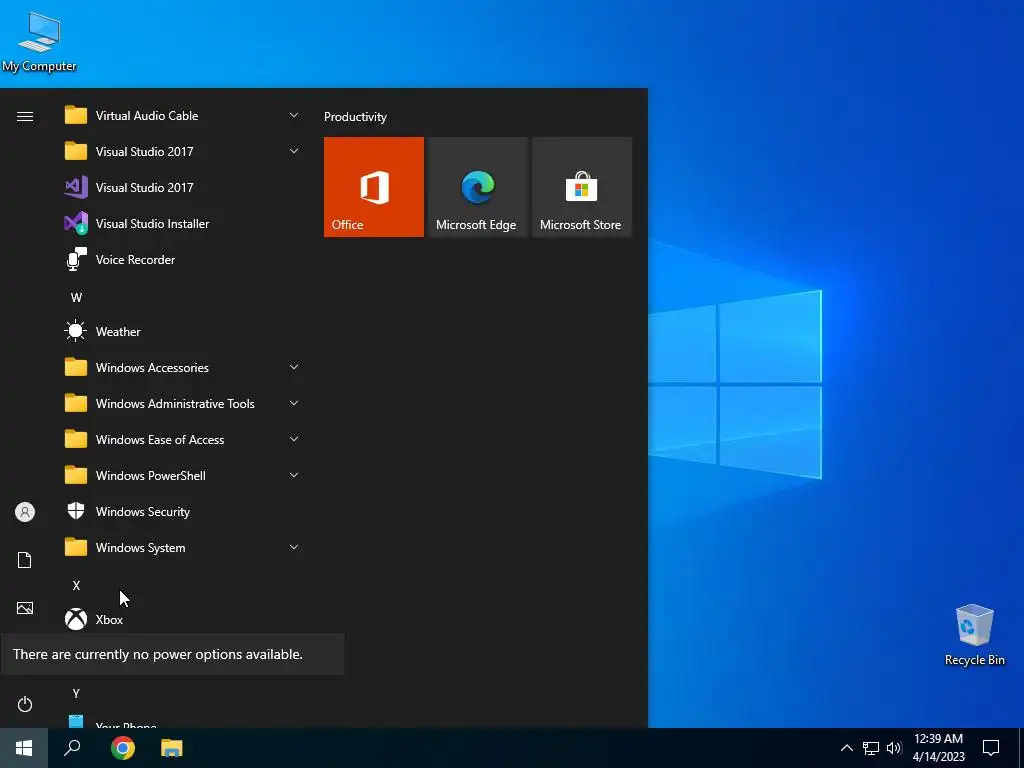Open File Explorer from taskbar
The width and height of the screenshot is (1024, 768).
(x=172, y=748)
